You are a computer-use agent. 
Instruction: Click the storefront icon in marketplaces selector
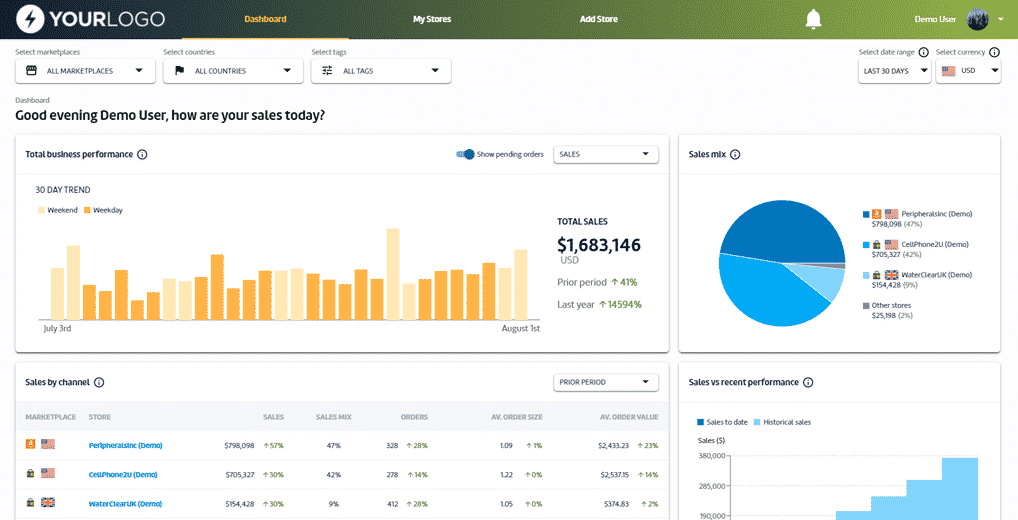click(31, 71)
